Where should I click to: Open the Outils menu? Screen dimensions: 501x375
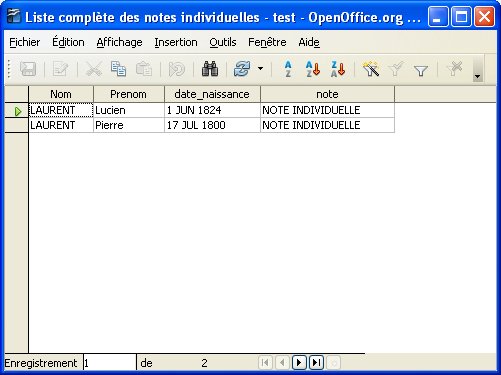(223, 42)
